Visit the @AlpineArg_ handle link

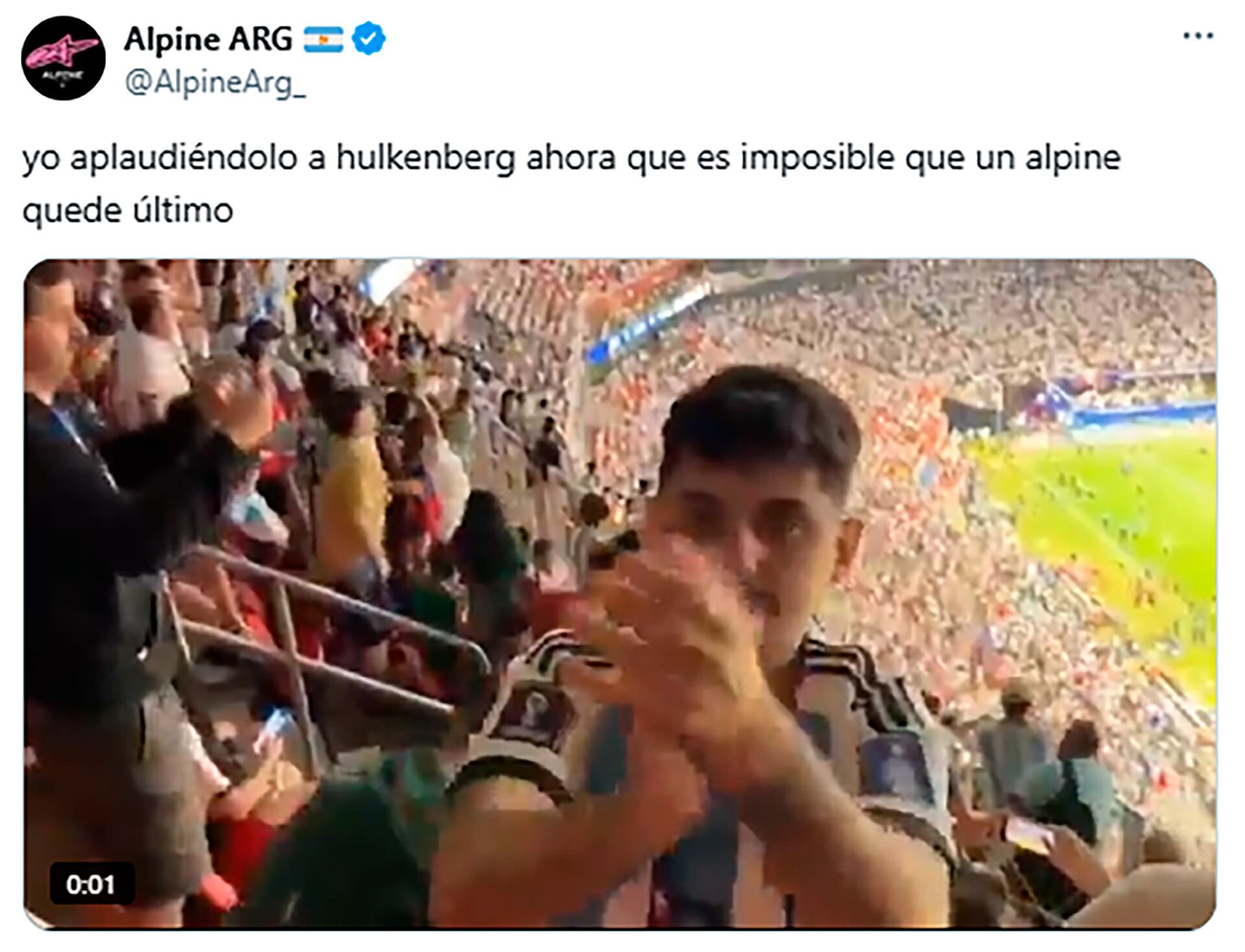tap(215, 84)
